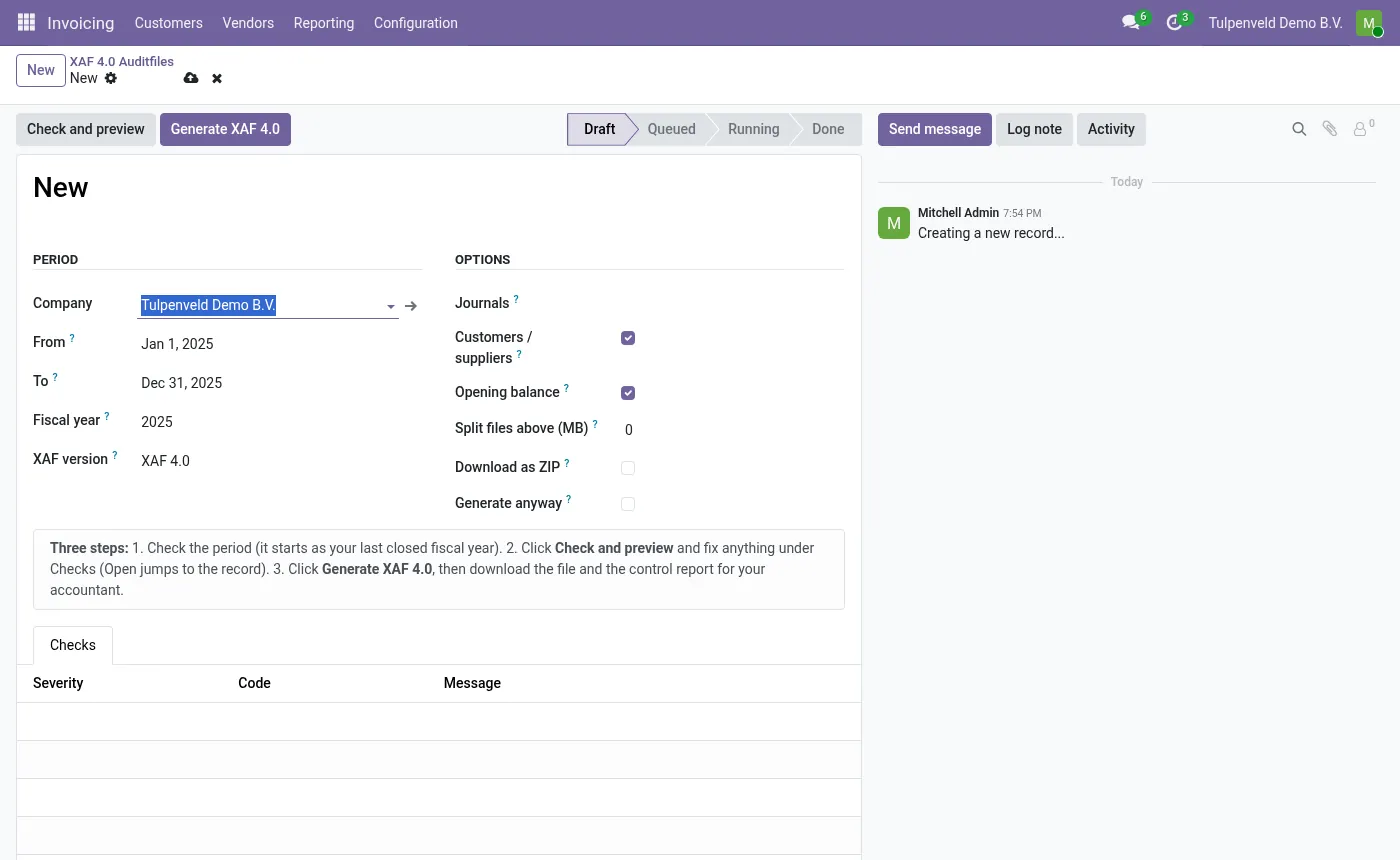Screen dimensions: 1400x860
Task: Search chatter messages with magnifier icon
Action: click(x=1299, y=129)
